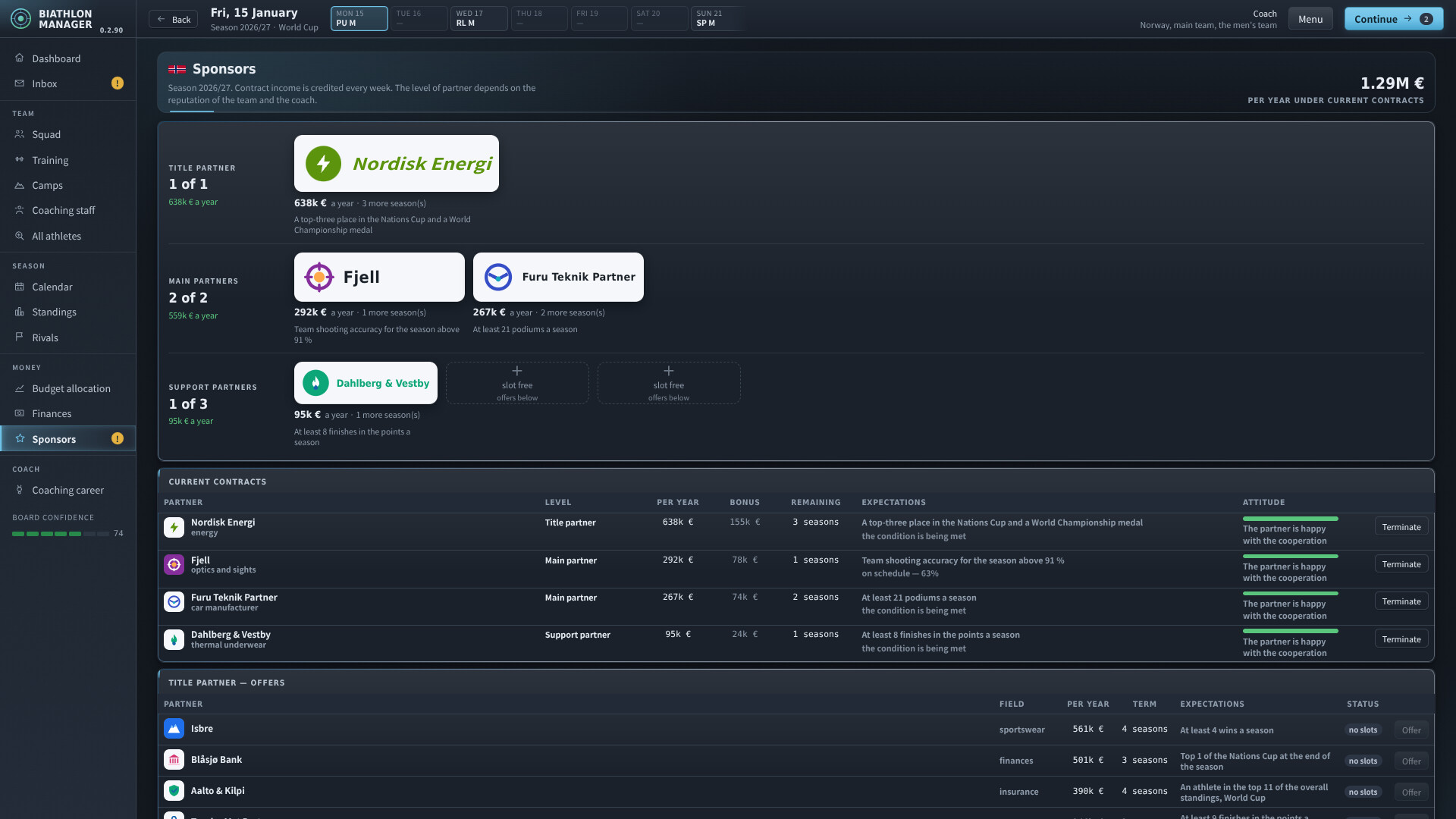Select the Mon 15 PU M day
The width and height of the screenshot is (1456, 819).
359,18
